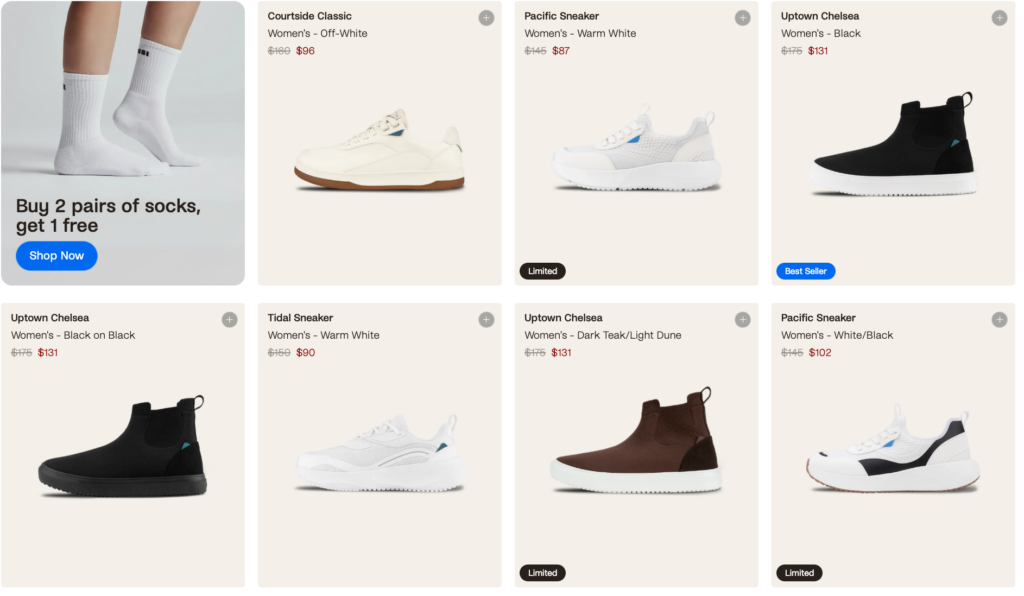Open the all-black Uptown Chelsea boot image

tap(123, 450)
